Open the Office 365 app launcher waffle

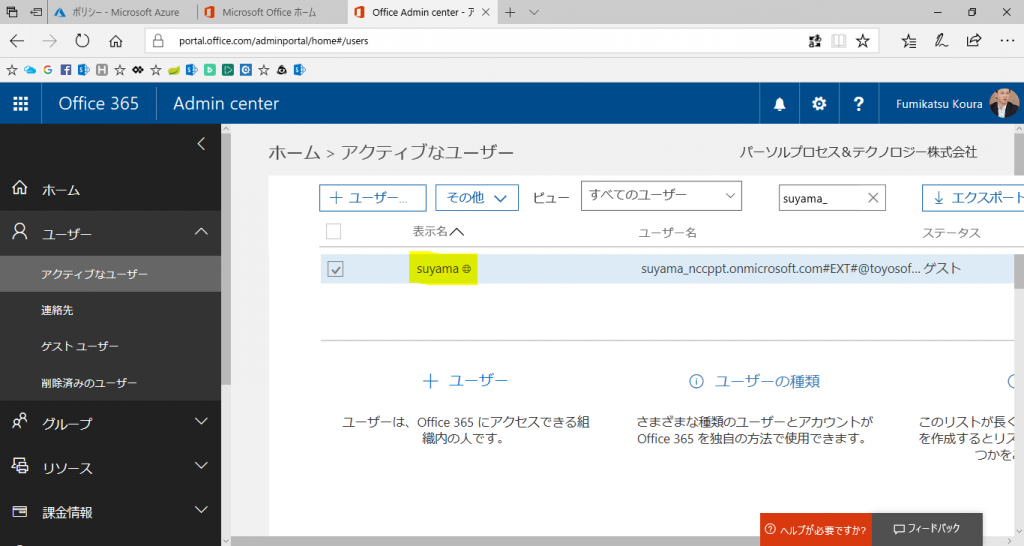point(21,104)
